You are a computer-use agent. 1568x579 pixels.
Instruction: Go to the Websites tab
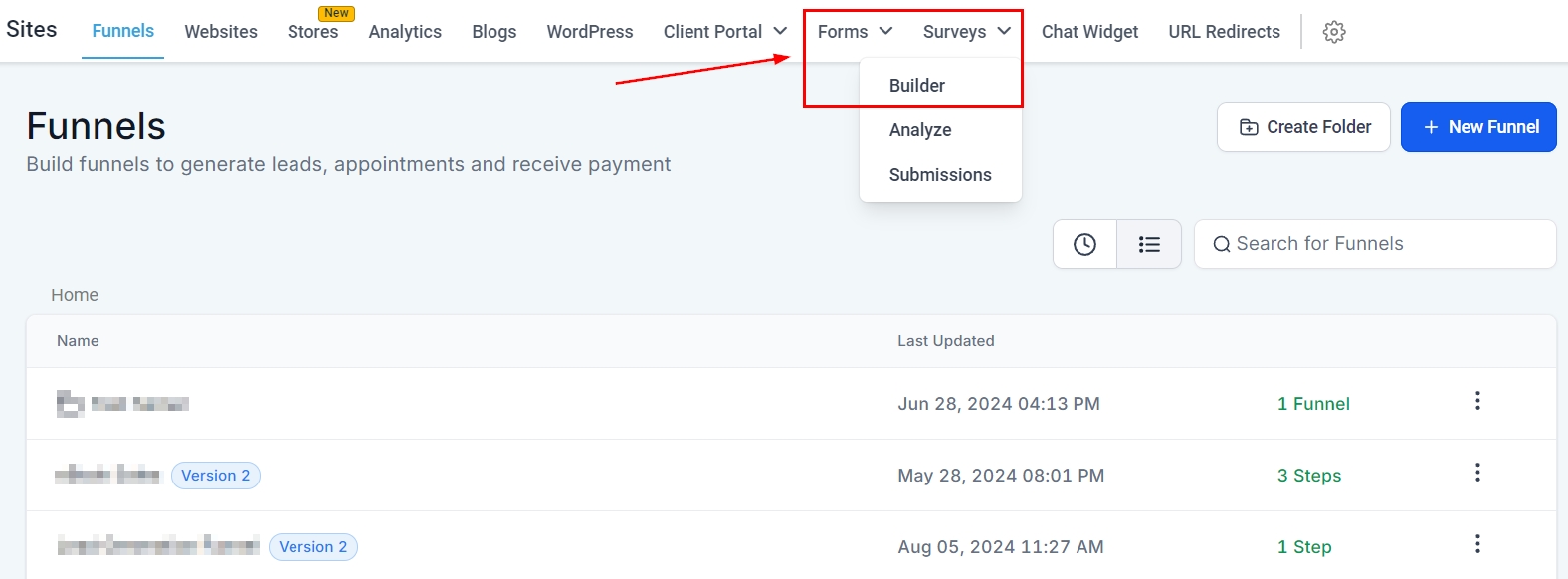tap(221, 32)
